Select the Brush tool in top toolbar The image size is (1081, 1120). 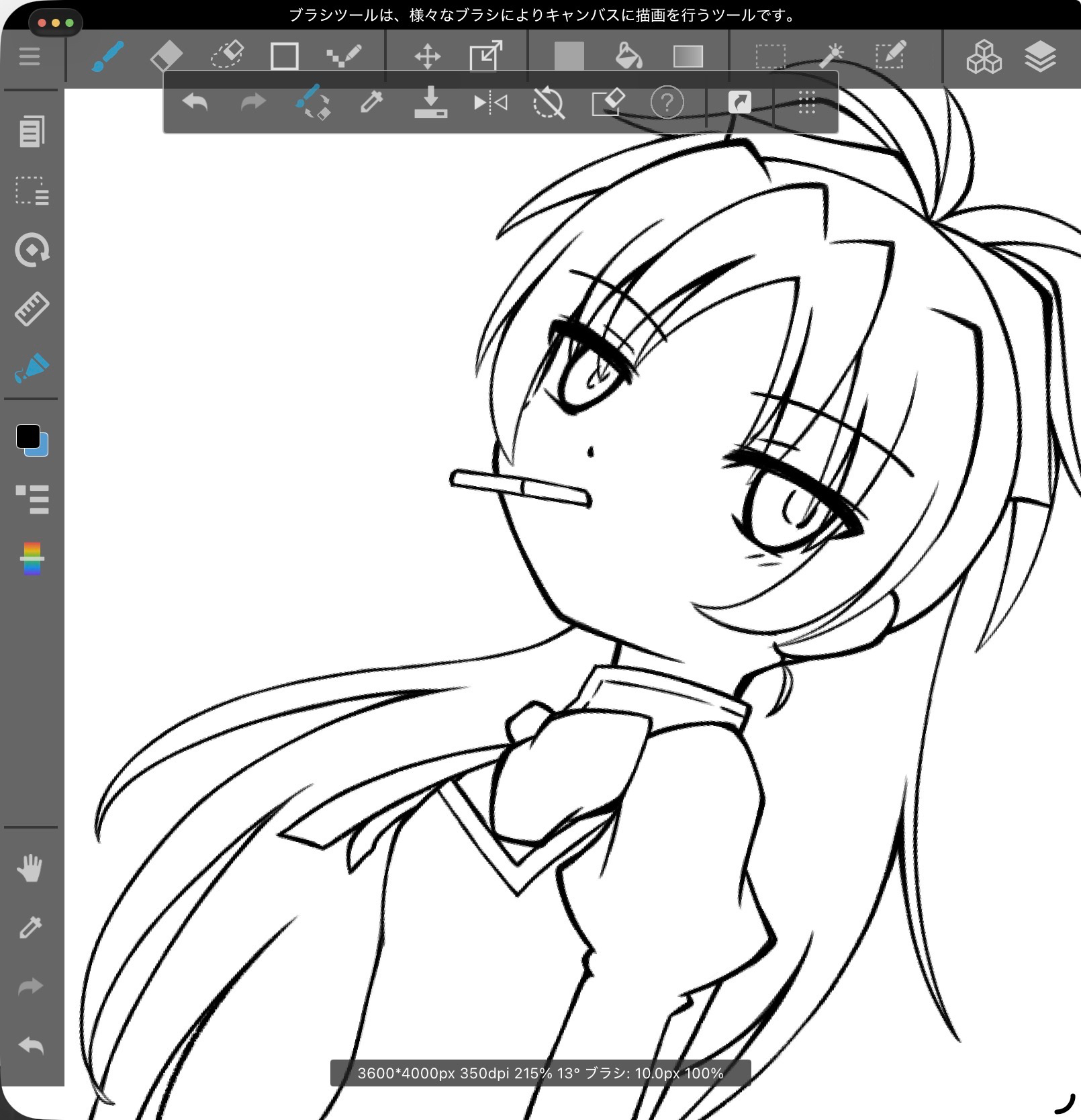(x=107, y=56)
